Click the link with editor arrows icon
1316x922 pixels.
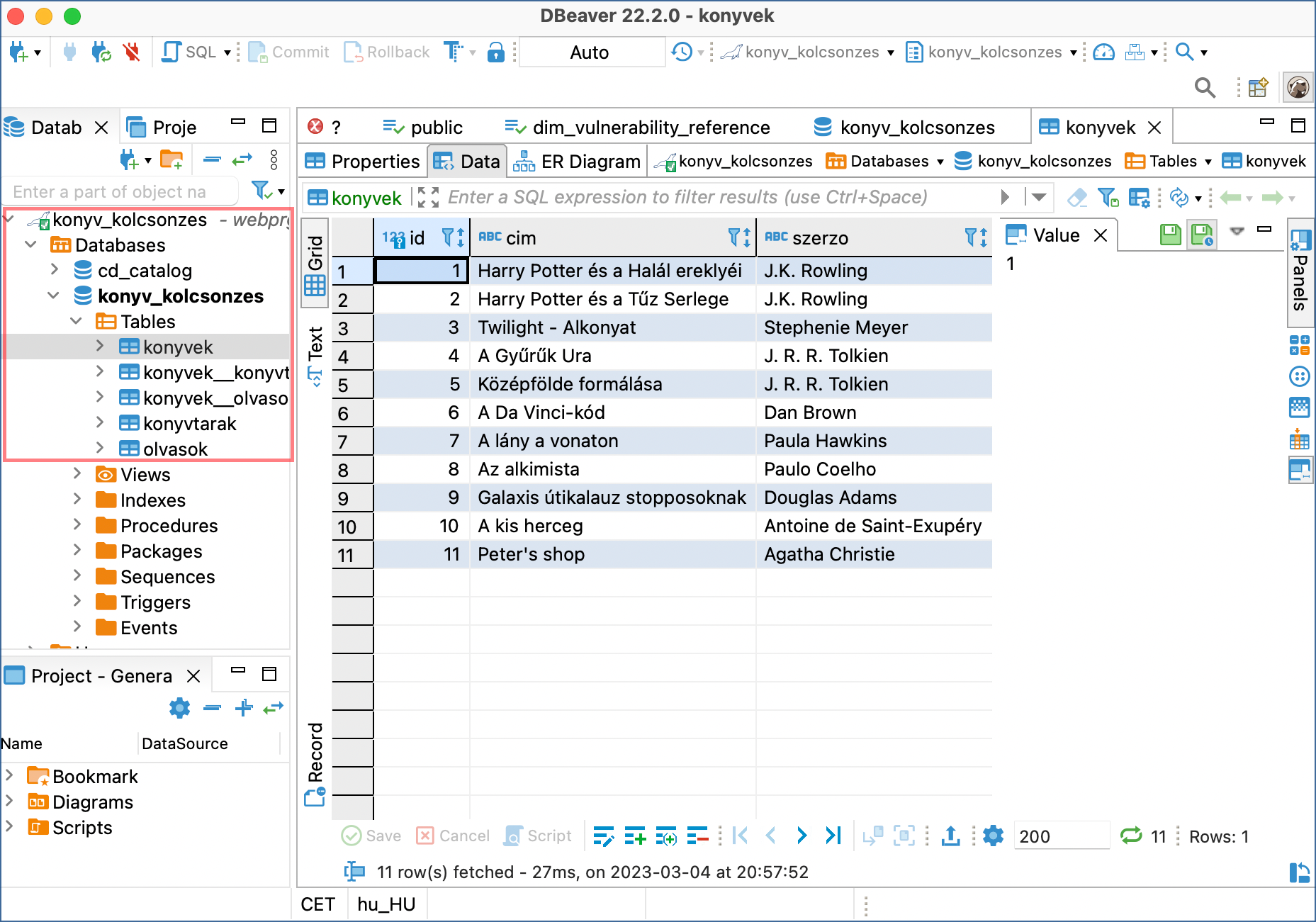coord(242,160)
